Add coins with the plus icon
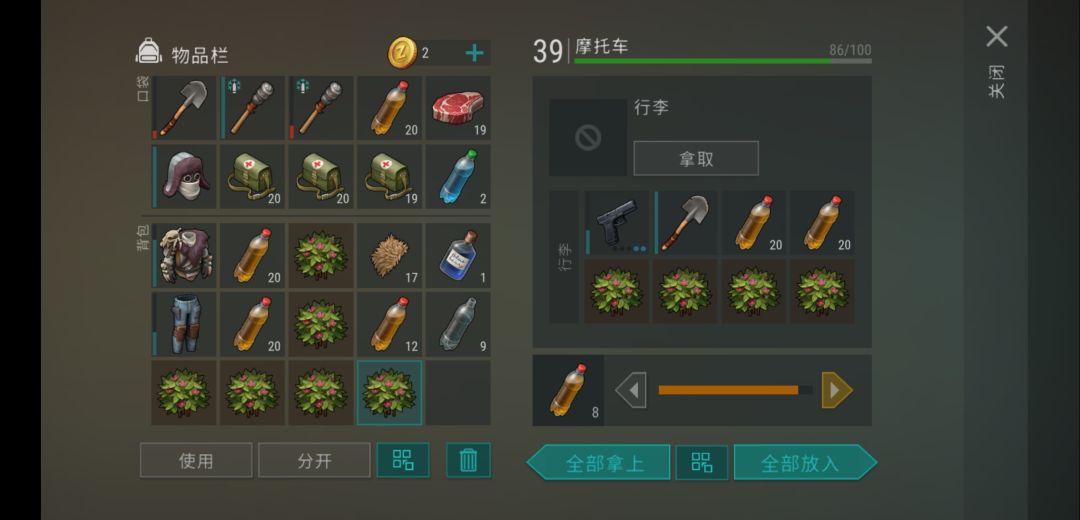Viewport: 1080px width, 520px height. (475, 53)
